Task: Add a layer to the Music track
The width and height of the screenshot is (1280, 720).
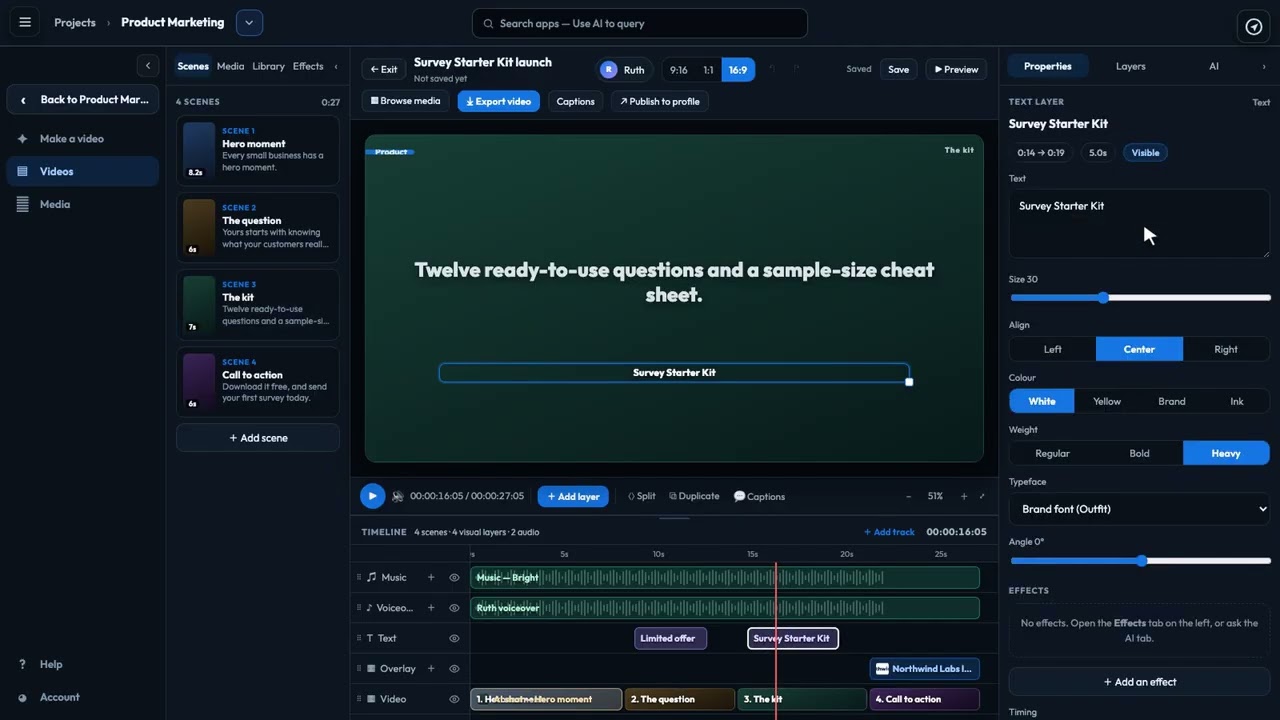Action: (431, 577)
